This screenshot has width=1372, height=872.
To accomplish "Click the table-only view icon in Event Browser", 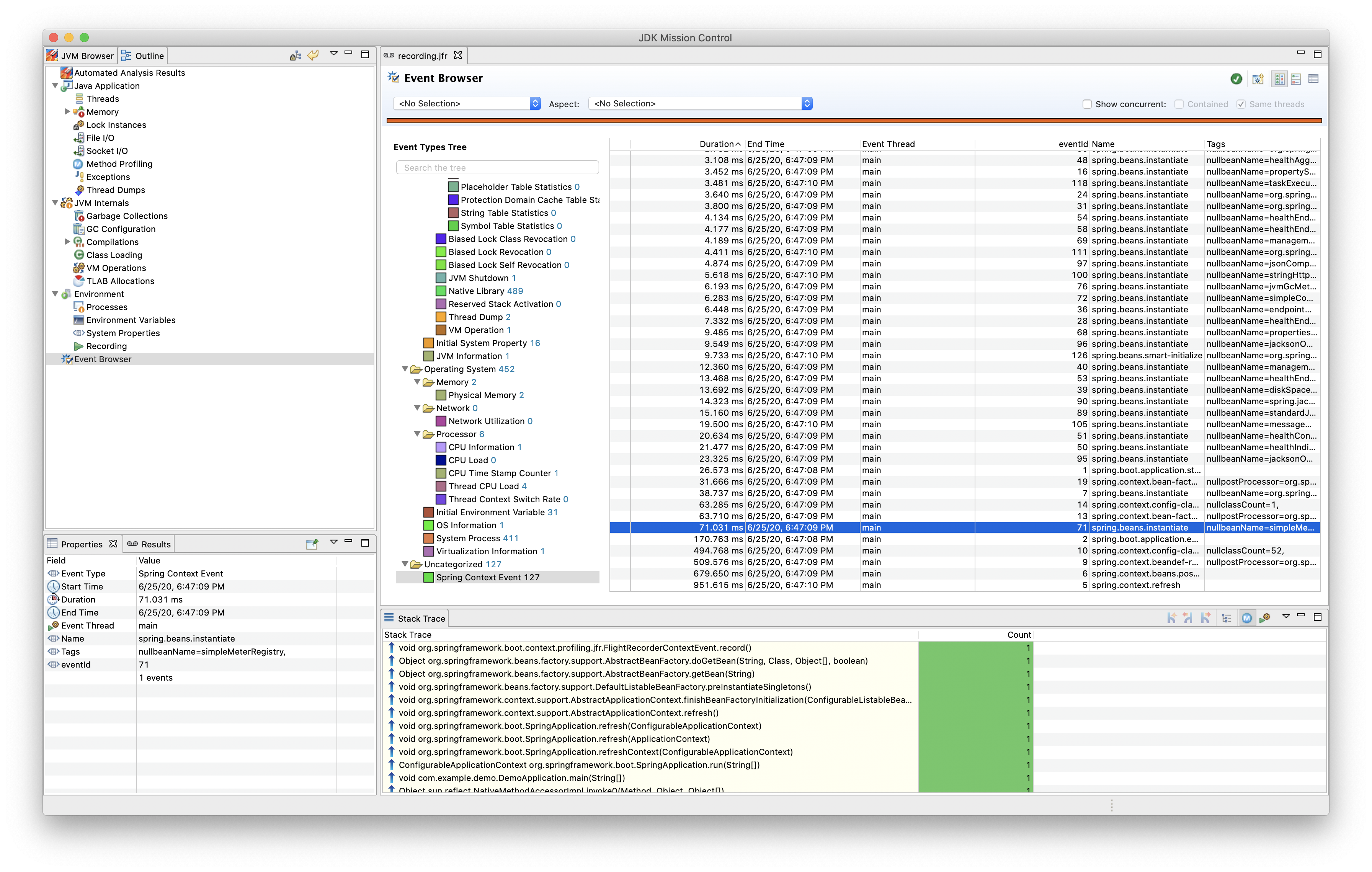I will 1313,79.
